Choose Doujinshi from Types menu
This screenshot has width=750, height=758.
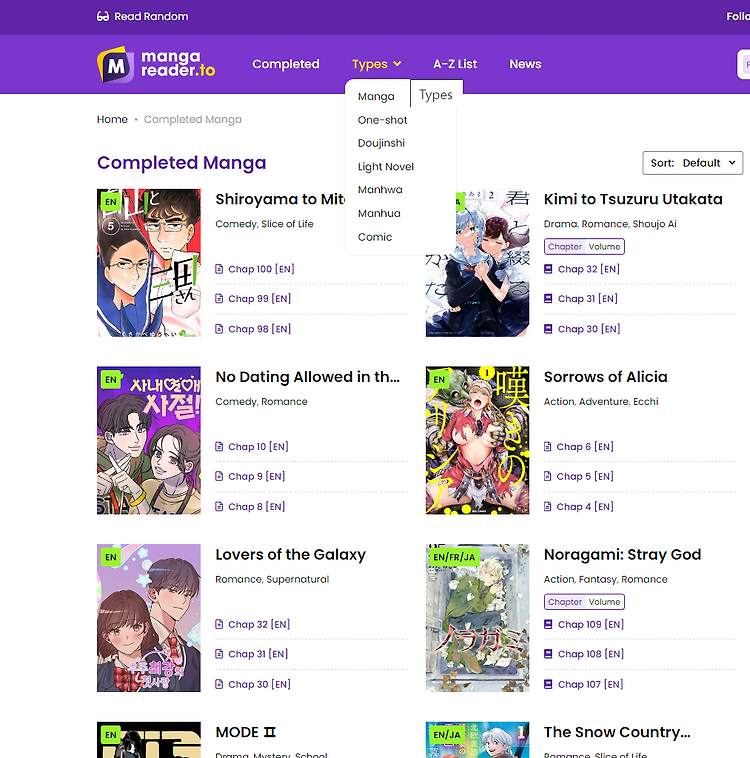(x=381, y=144)
